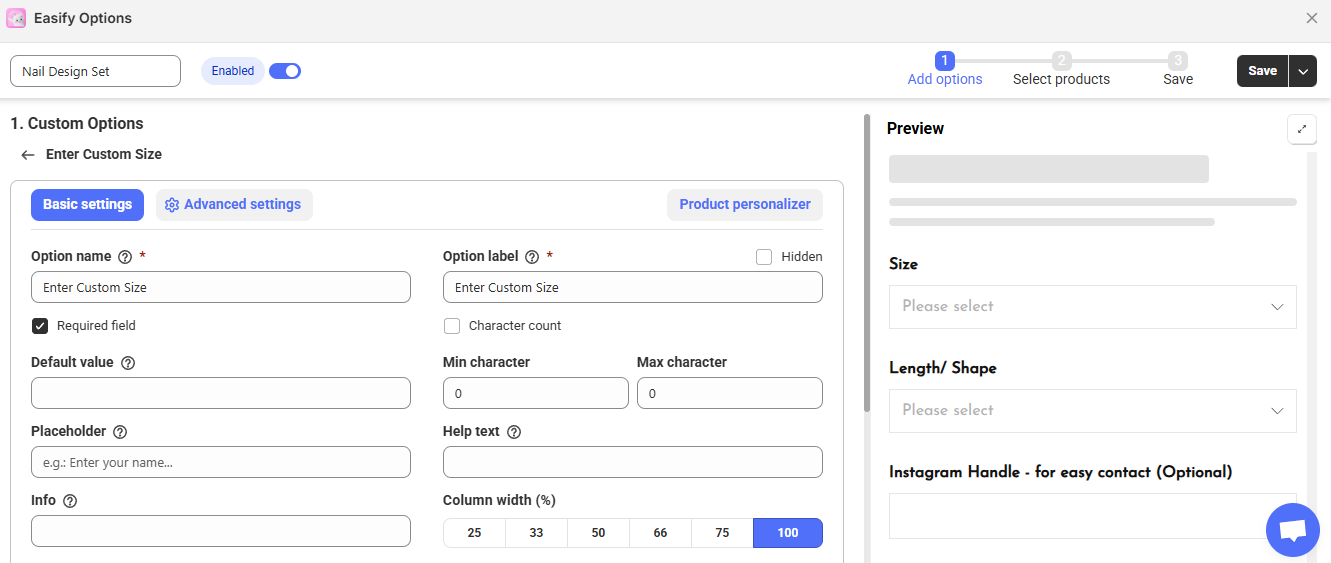Click the help icon next to Option label
The width and height of the screenshot is (1331, 563).
(x=532, y=257)
